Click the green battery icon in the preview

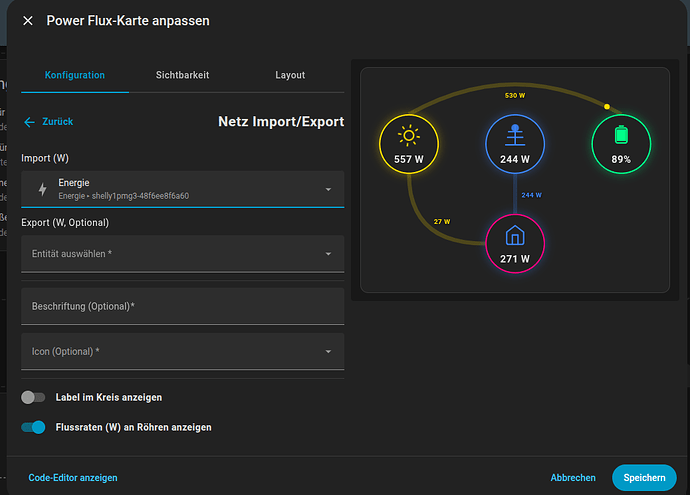pyautogui.click(x=621, y=135)
